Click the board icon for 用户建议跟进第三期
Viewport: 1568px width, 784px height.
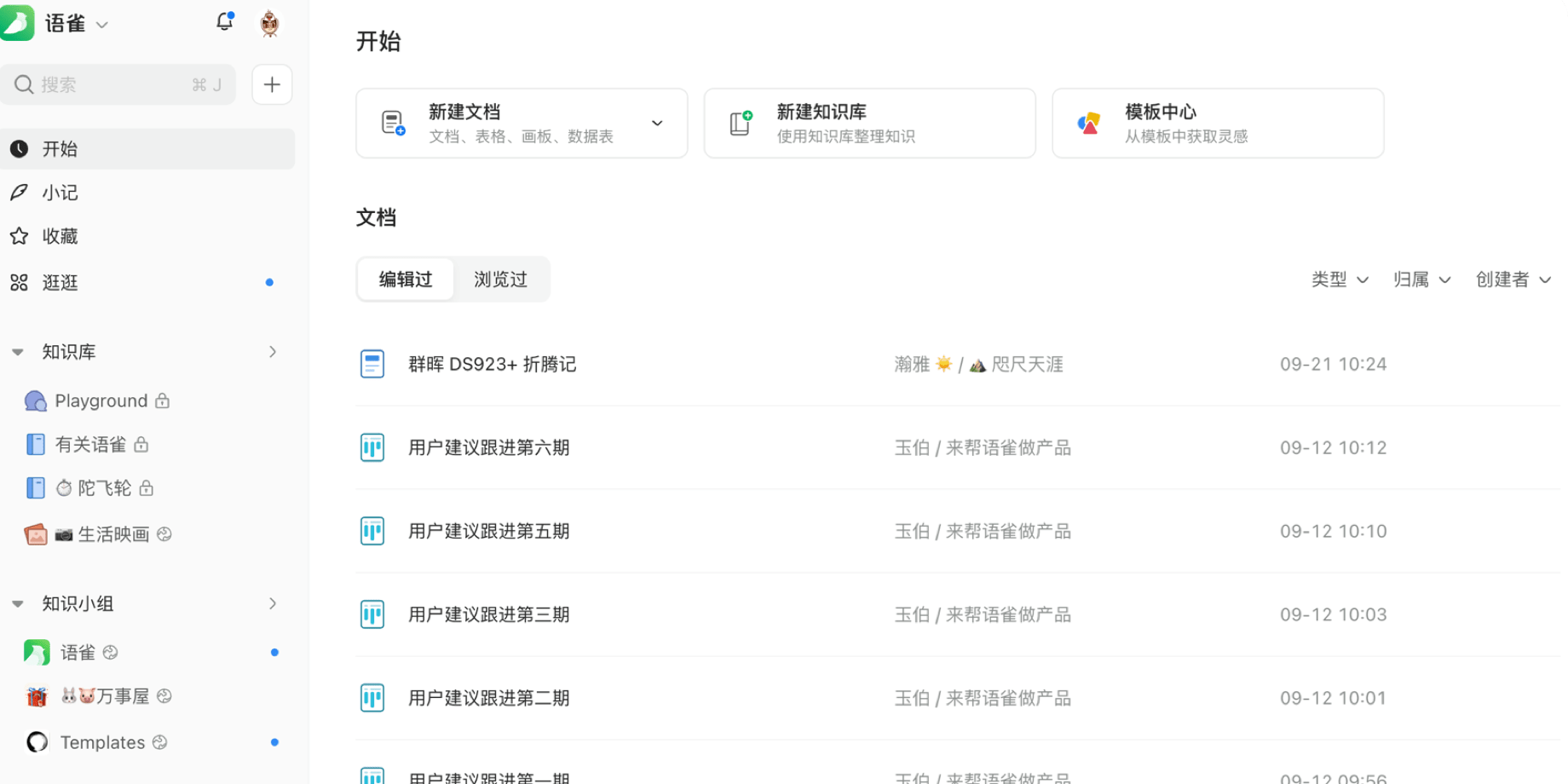tap(372, 614)
